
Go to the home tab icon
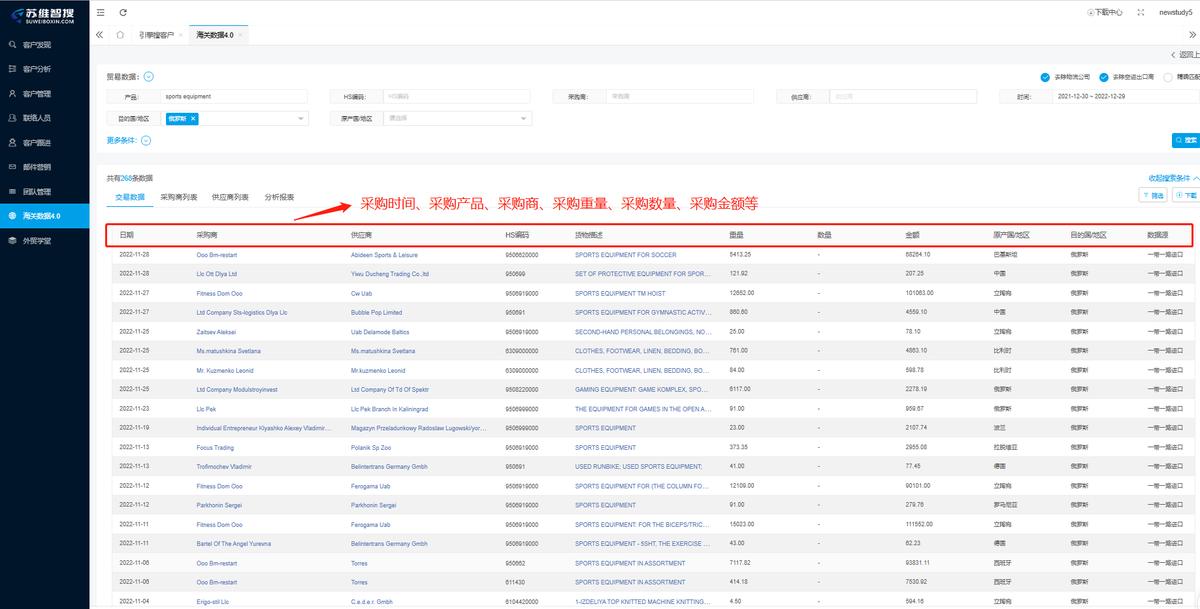click(x=120, y=35)
